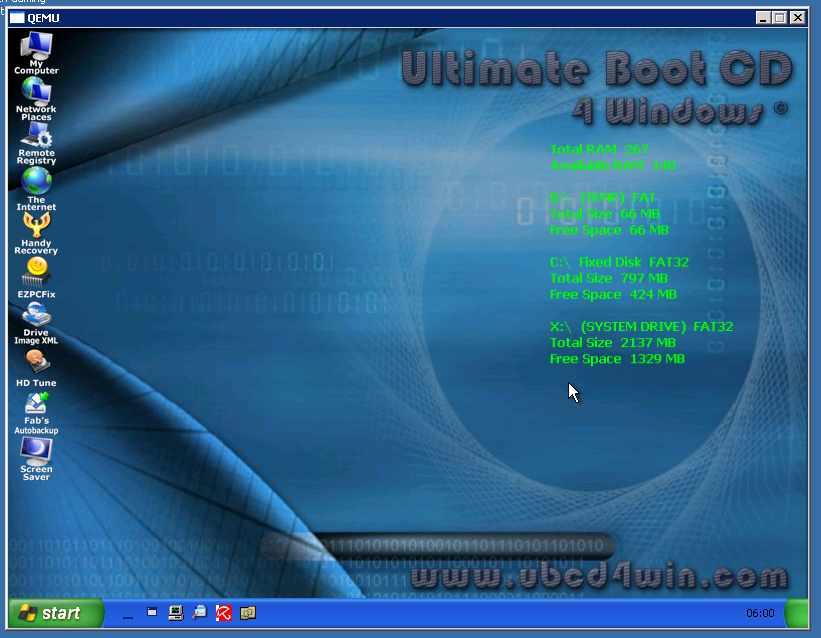
Task: Click the QEMU title bar window icon
Action: pyautogui.click(x=17, y=18)
